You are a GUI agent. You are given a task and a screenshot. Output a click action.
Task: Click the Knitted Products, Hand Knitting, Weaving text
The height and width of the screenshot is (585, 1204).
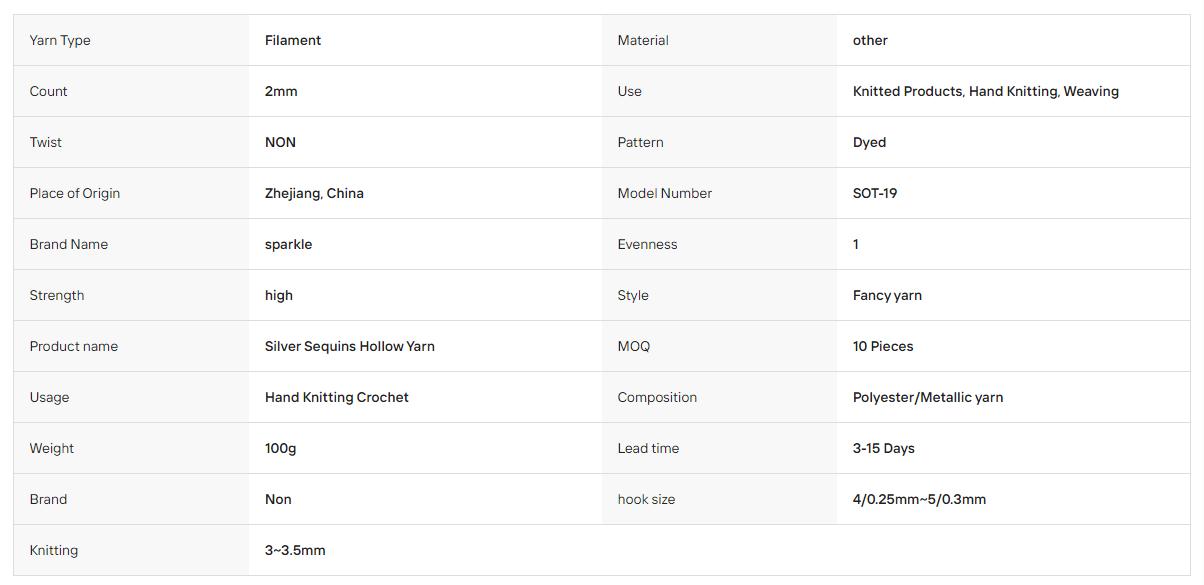click(x=986, y=91)
